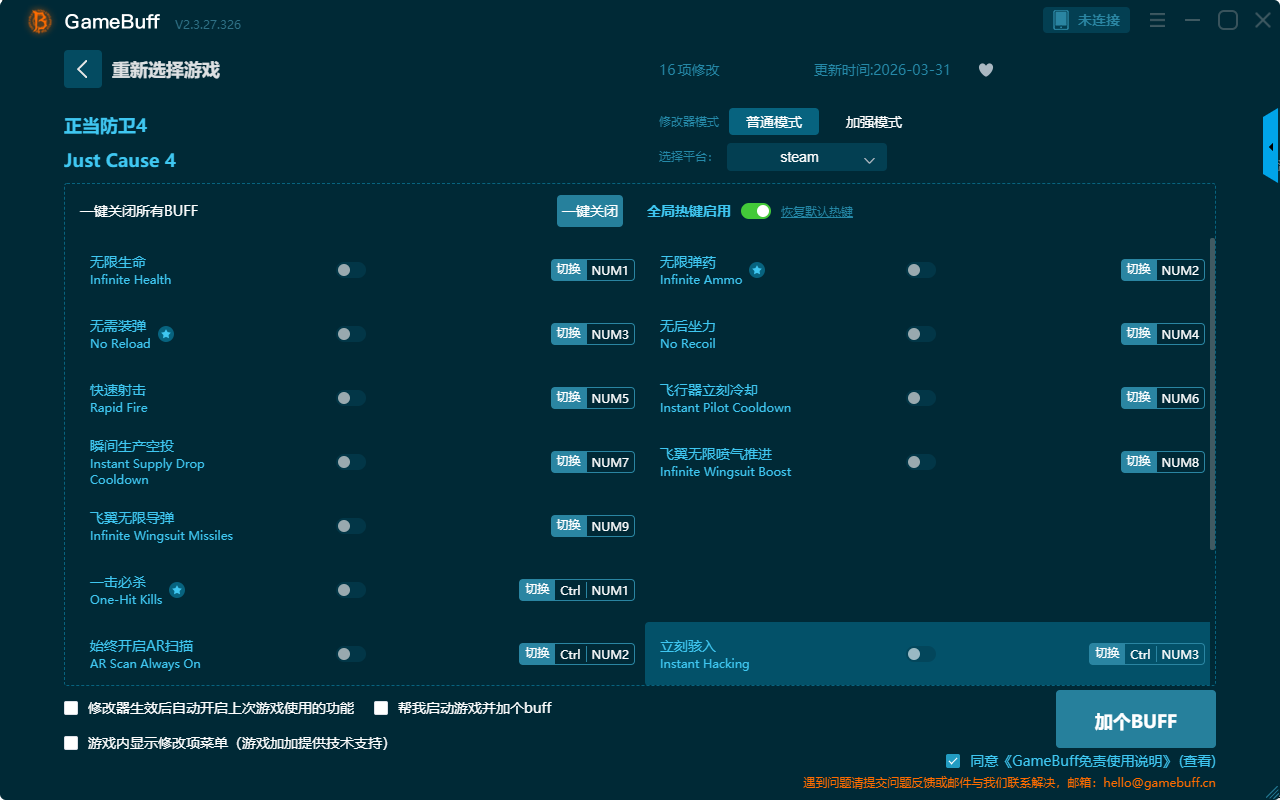Click the star badge beside One-Hit Kills

(x=177, y=590)
